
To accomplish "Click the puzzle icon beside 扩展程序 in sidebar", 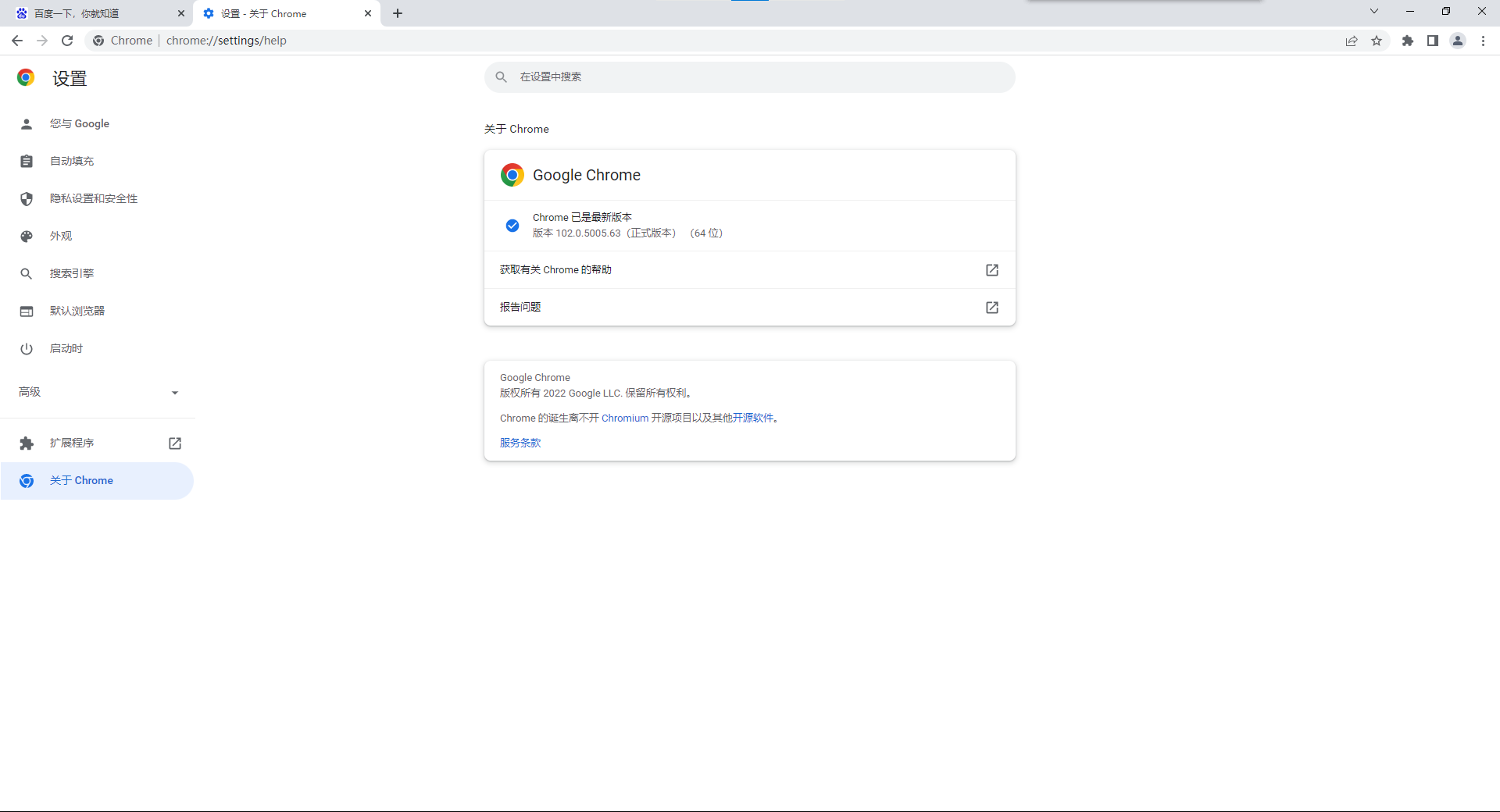I will (27, 443).
